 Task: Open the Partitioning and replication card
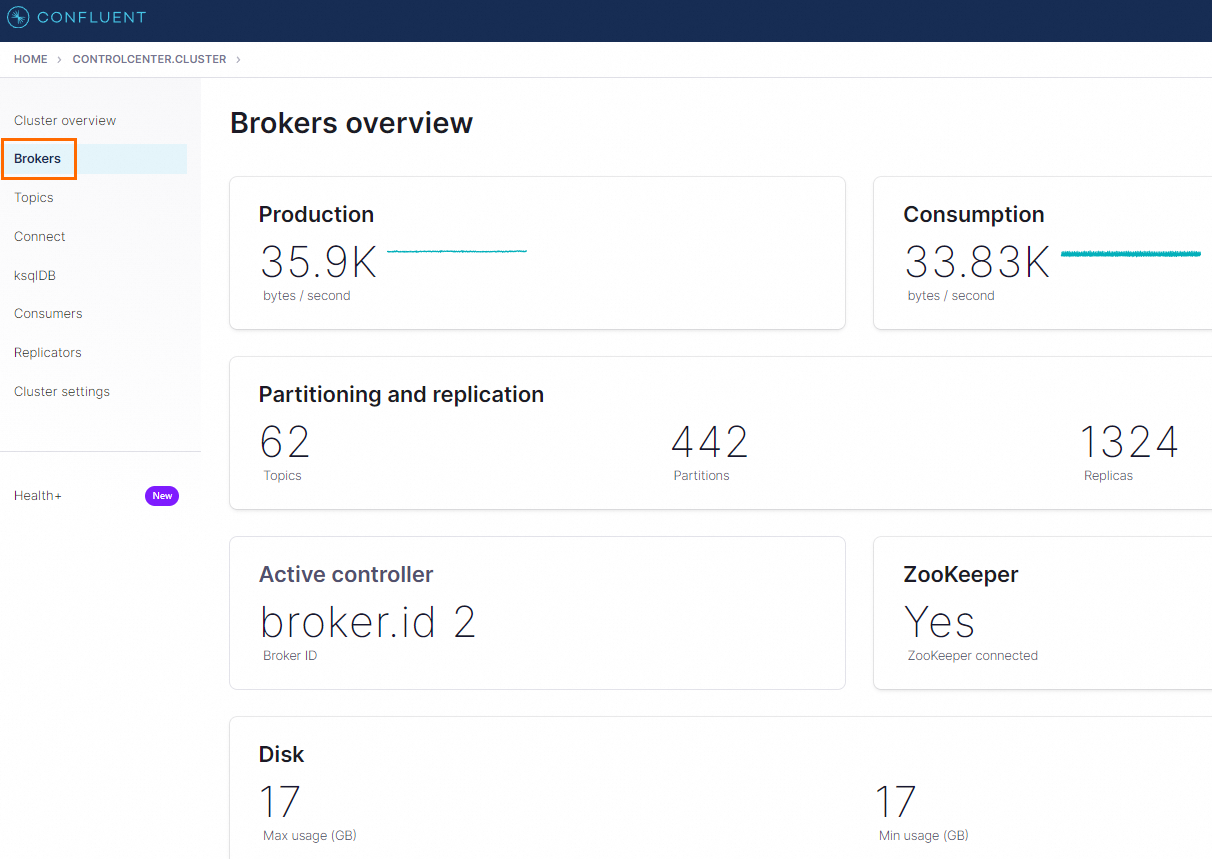pos(720,433)
